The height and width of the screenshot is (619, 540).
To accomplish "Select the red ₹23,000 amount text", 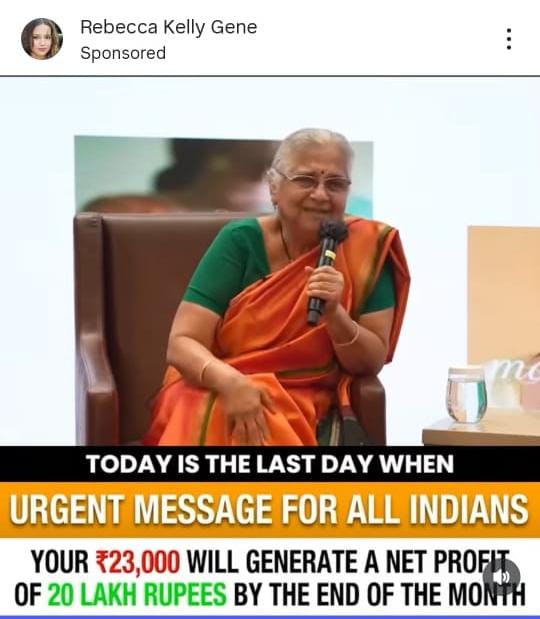I will click(x=138, y=561).
